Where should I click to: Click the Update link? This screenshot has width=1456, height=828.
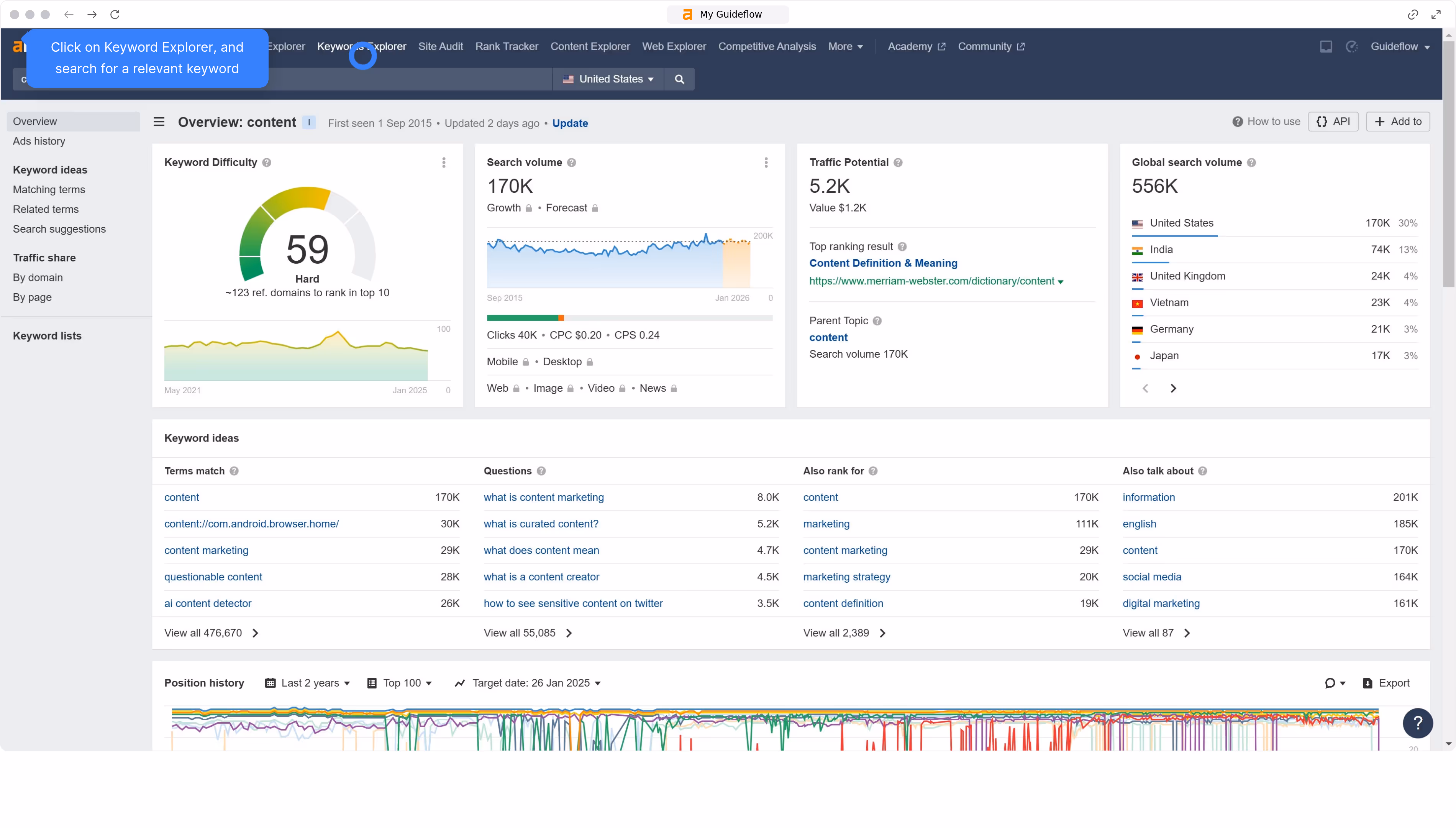[570, 123]
